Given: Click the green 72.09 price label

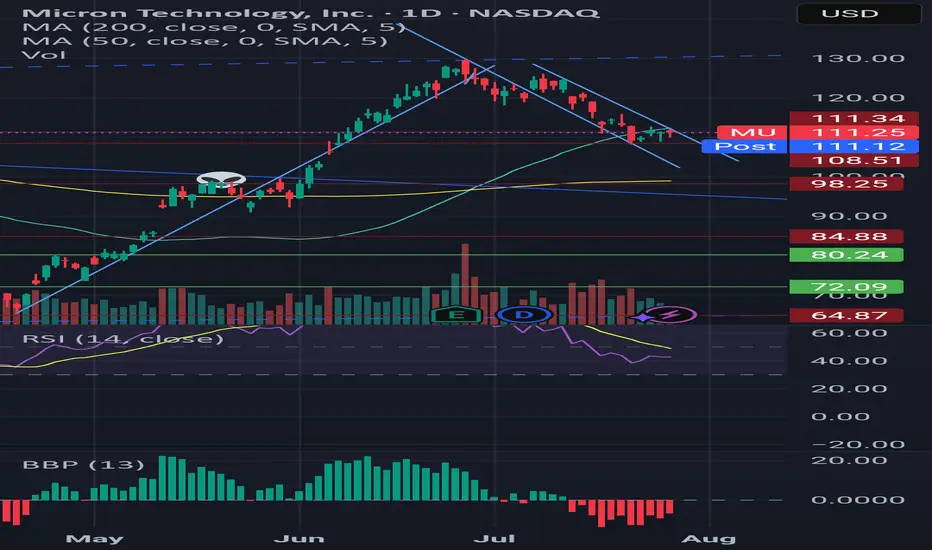Looking at the screenshot, I should pos(846,287).
